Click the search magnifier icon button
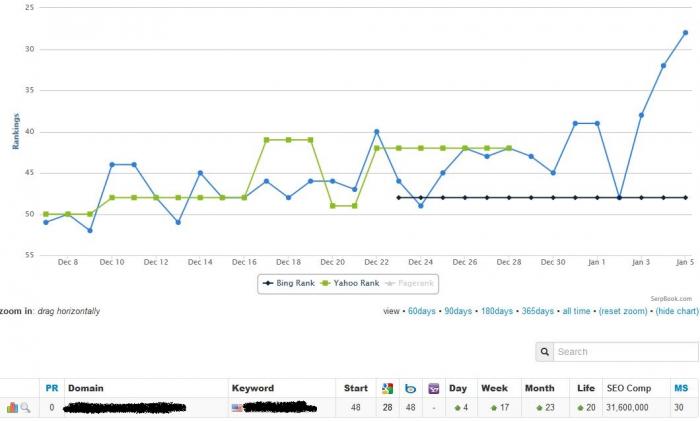This screenshot has width=700, height=421. pos(545,352)
